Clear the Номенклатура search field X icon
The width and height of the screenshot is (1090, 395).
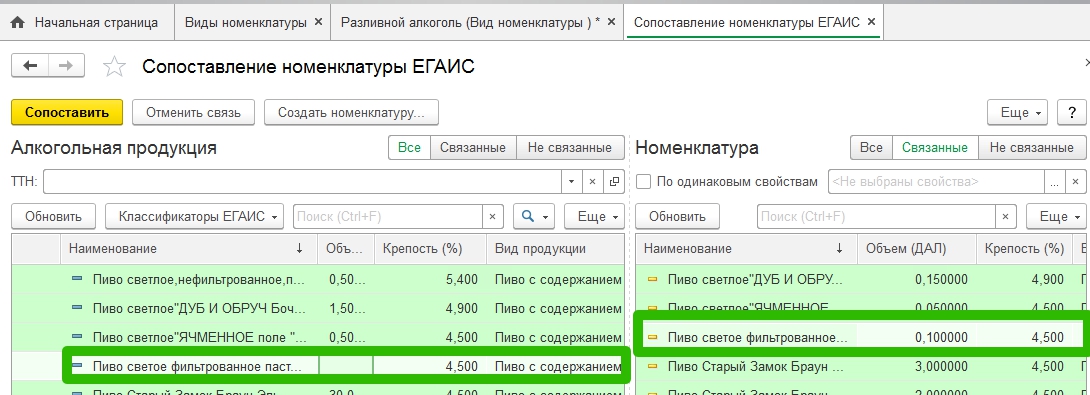point(1005,216)
